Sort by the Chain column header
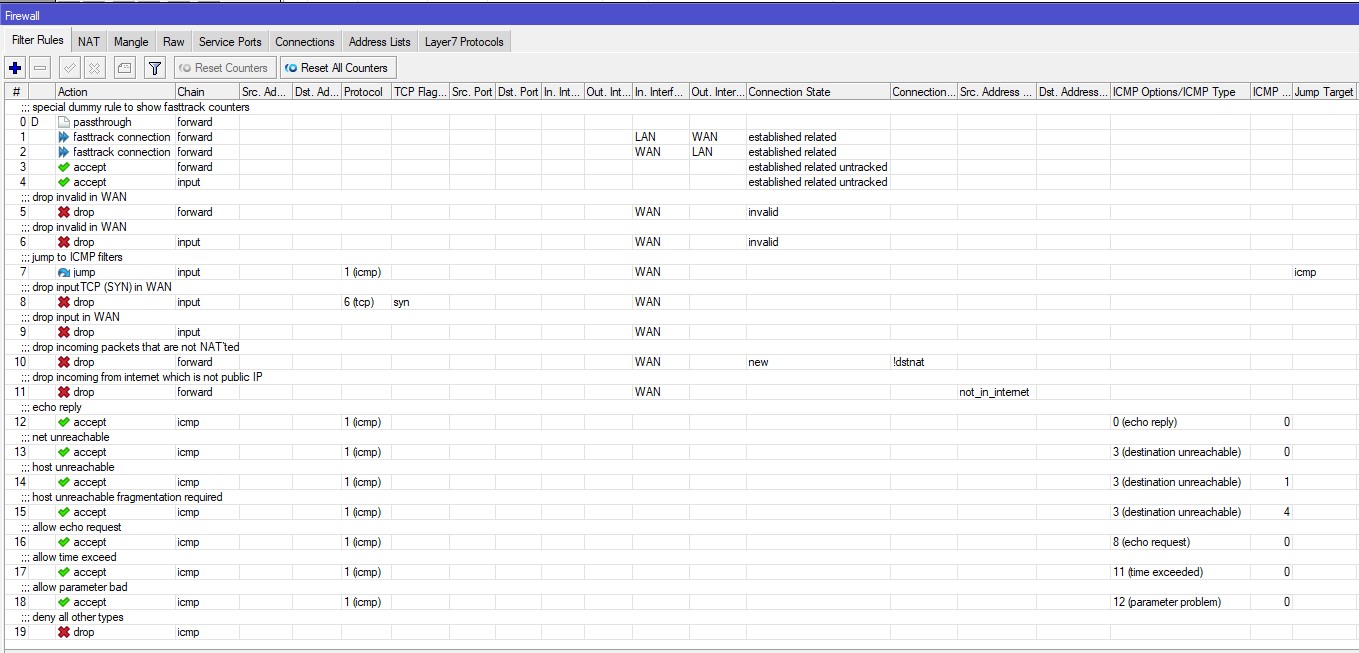1359x653 pixels. click(x=207, y=91)
